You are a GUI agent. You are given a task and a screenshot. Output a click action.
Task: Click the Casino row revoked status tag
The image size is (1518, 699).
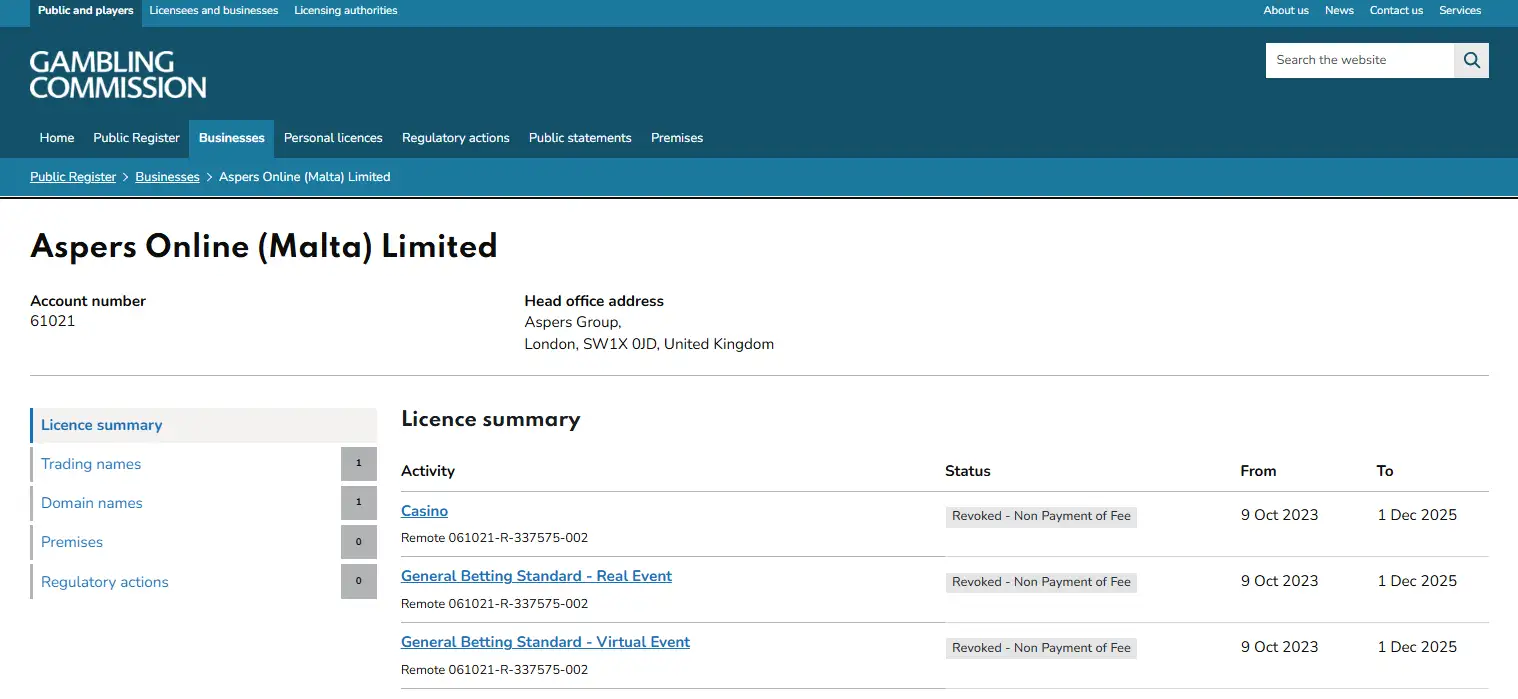1041,516
